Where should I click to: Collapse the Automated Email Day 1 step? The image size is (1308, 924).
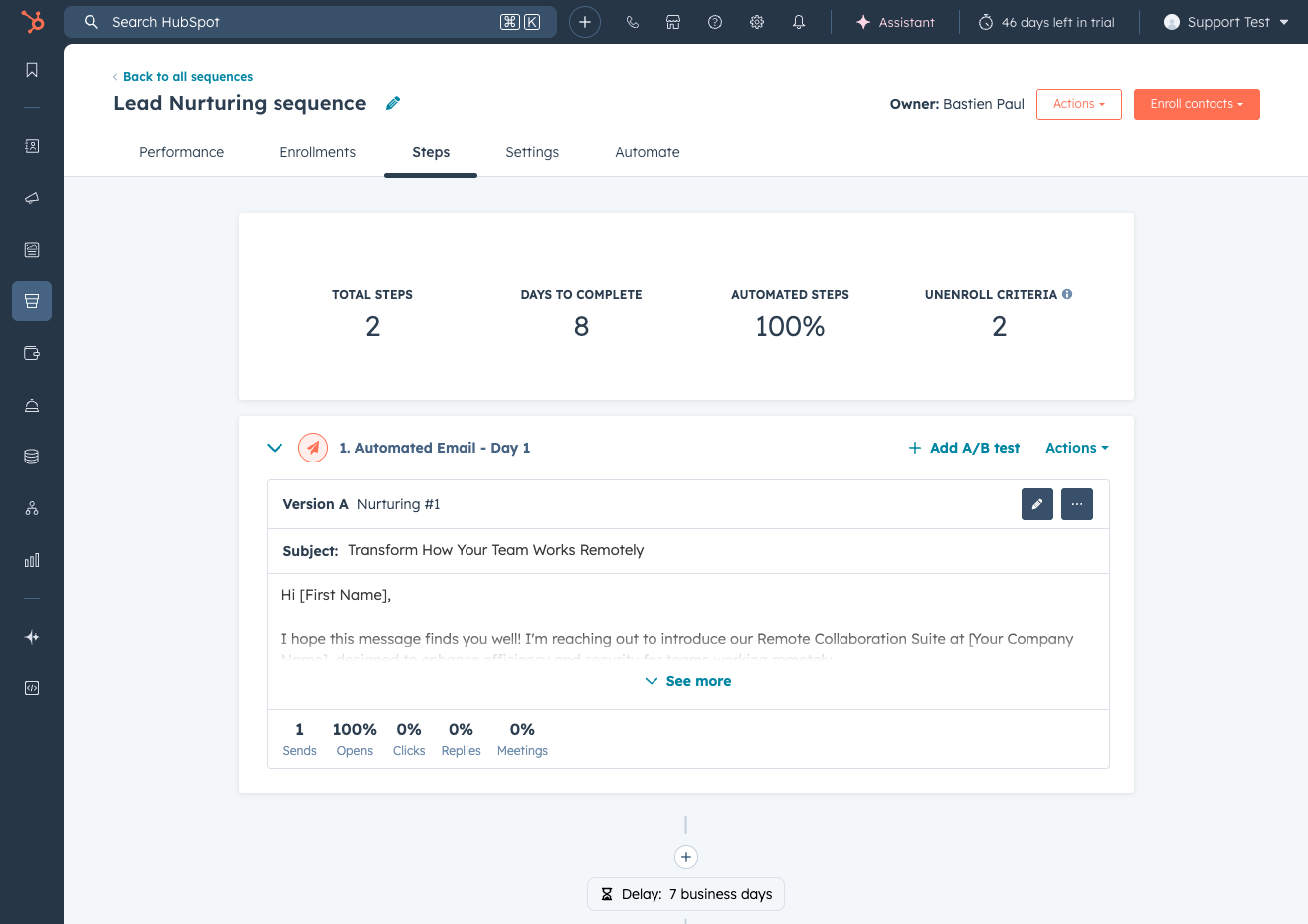276,448
